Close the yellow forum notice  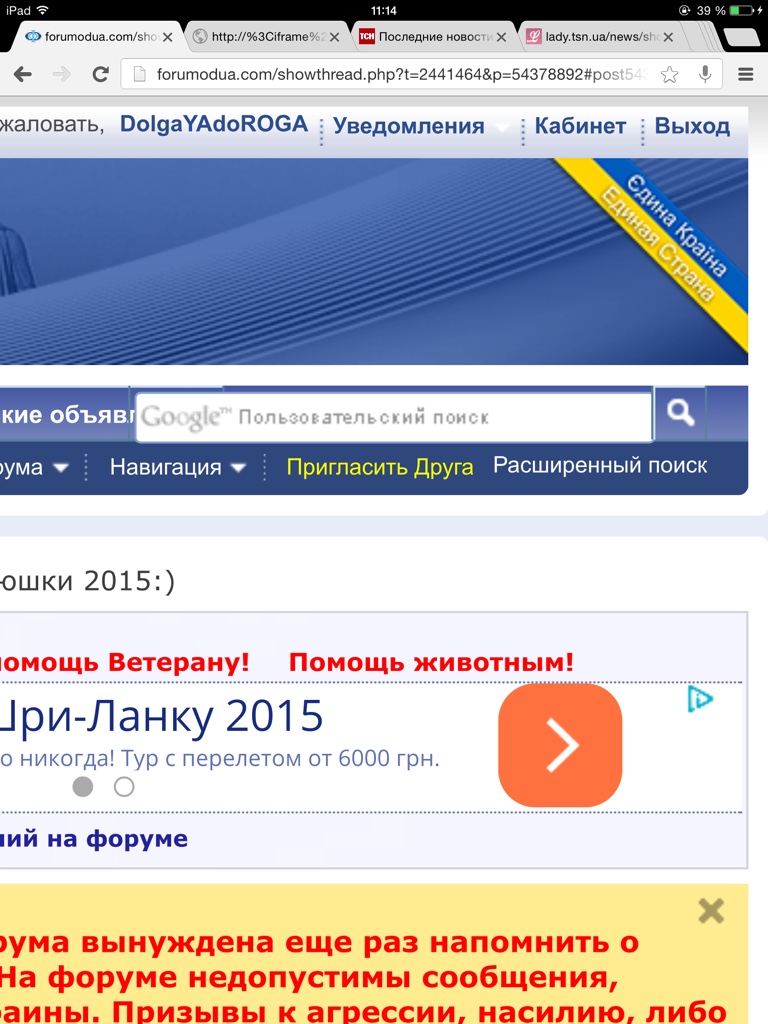[711, 910]
